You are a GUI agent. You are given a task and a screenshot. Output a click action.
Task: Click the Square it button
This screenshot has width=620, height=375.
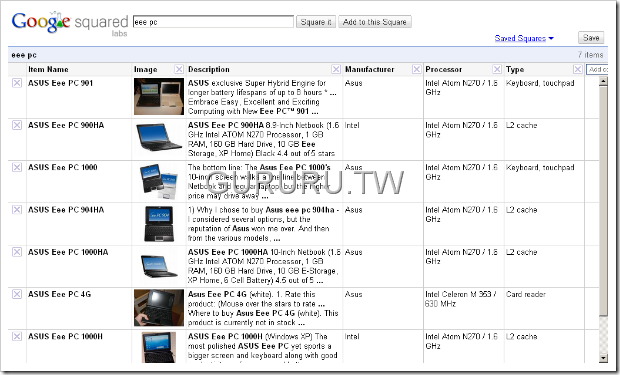(316, 22)
